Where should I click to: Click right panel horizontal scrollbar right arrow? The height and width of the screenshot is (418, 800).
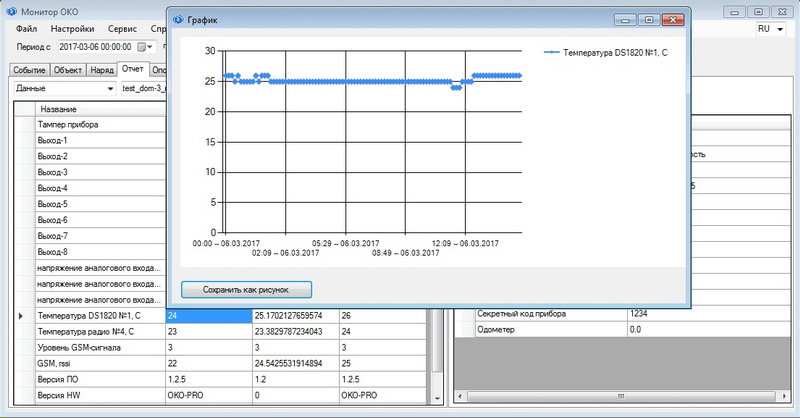click(785, 396)
